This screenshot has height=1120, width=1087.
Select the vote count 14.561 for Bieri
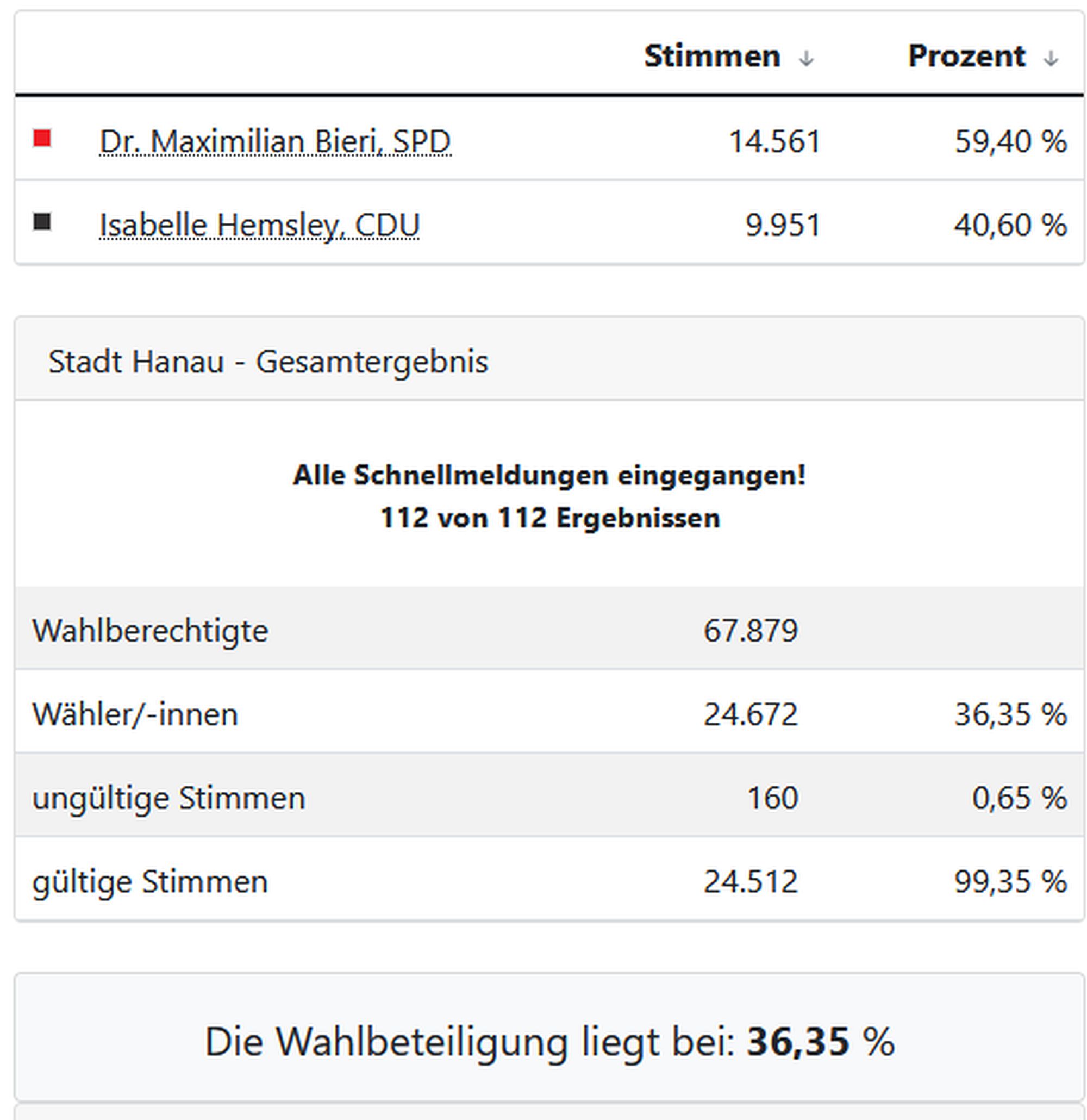point(775,141)
